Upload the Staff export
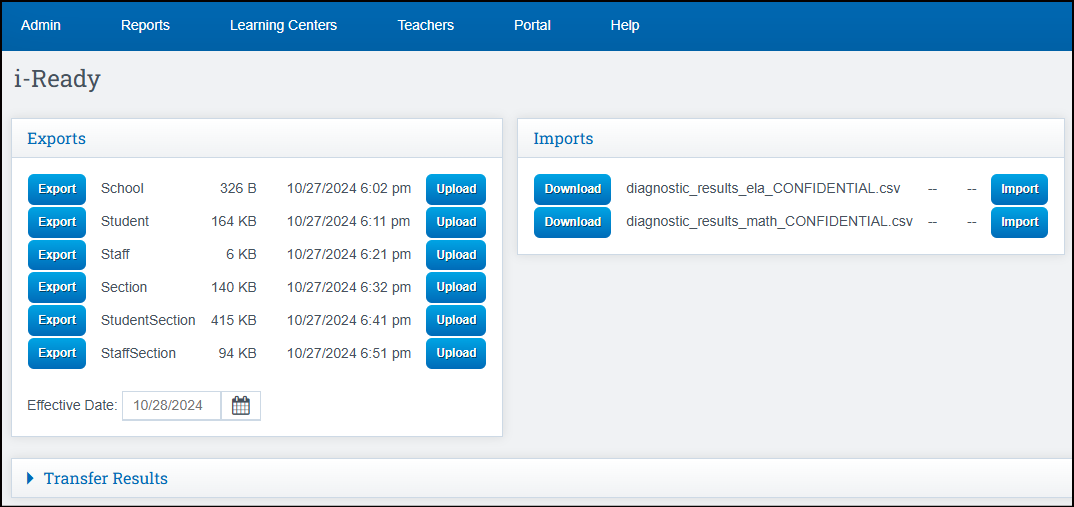 click(456, 255)
